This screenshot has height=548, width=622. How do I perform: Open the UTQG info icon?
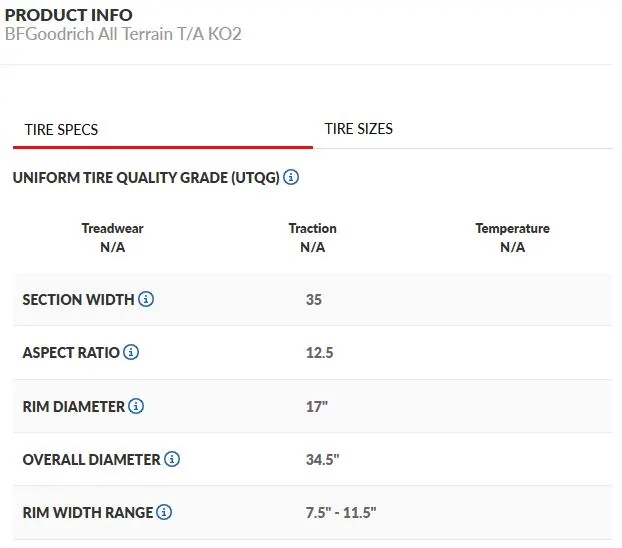click(x=291, y=177)
